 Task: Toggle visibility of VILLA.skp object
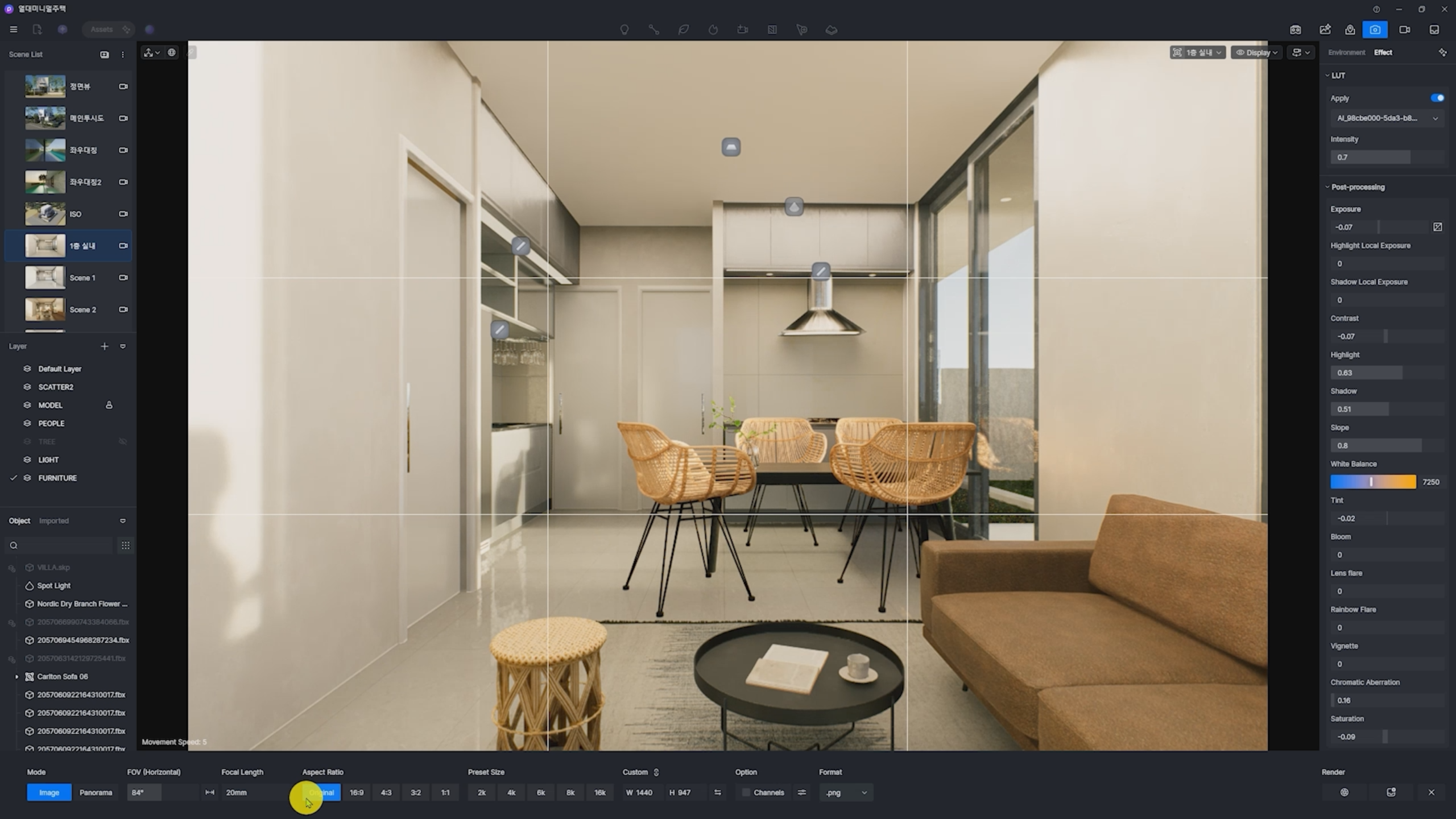point(11,568)
